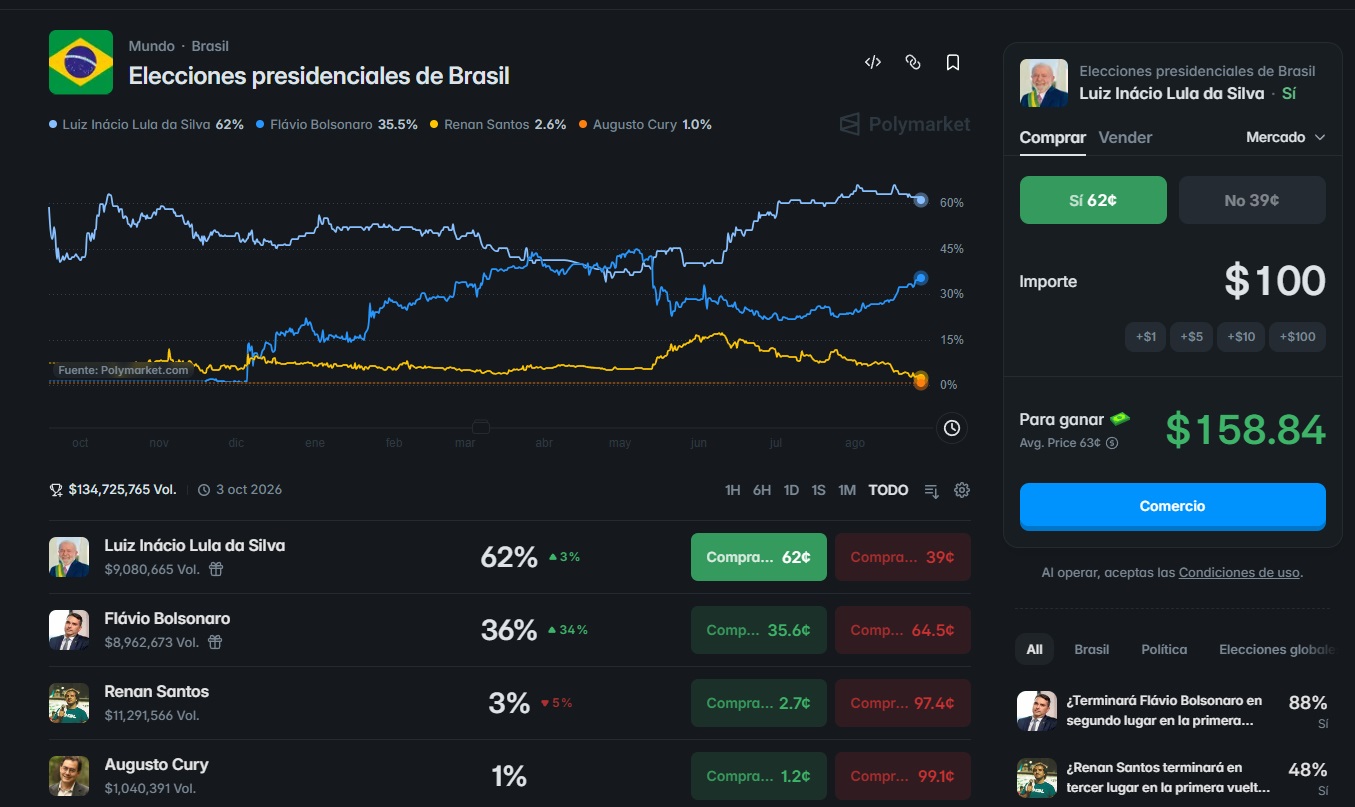Select the 1M time range
Viewport: 1355px width, 807px height.
coord(847,490)
